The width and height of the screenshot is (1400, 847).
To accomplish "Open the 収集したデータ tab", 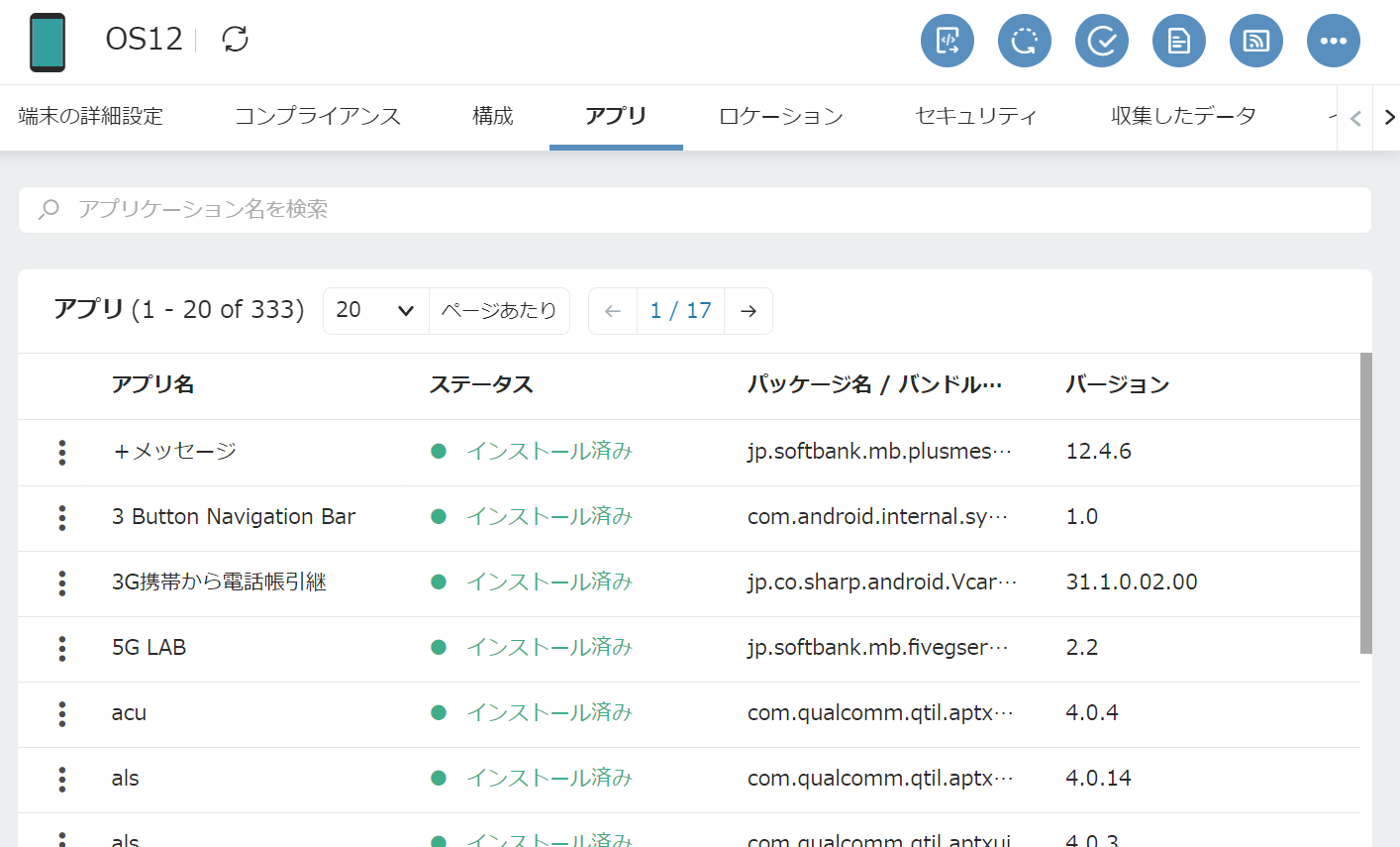I will tap(1183, 116).
